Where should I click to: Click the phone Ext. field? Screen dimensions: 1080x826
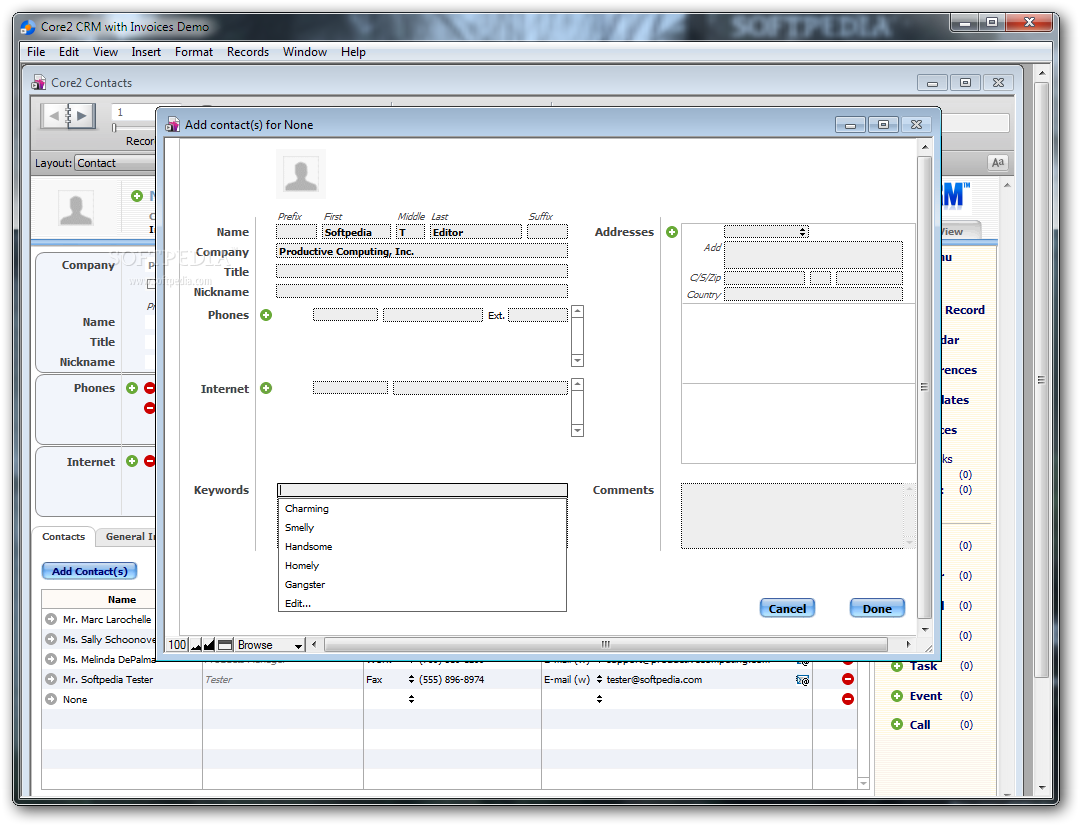coord(538,315)
